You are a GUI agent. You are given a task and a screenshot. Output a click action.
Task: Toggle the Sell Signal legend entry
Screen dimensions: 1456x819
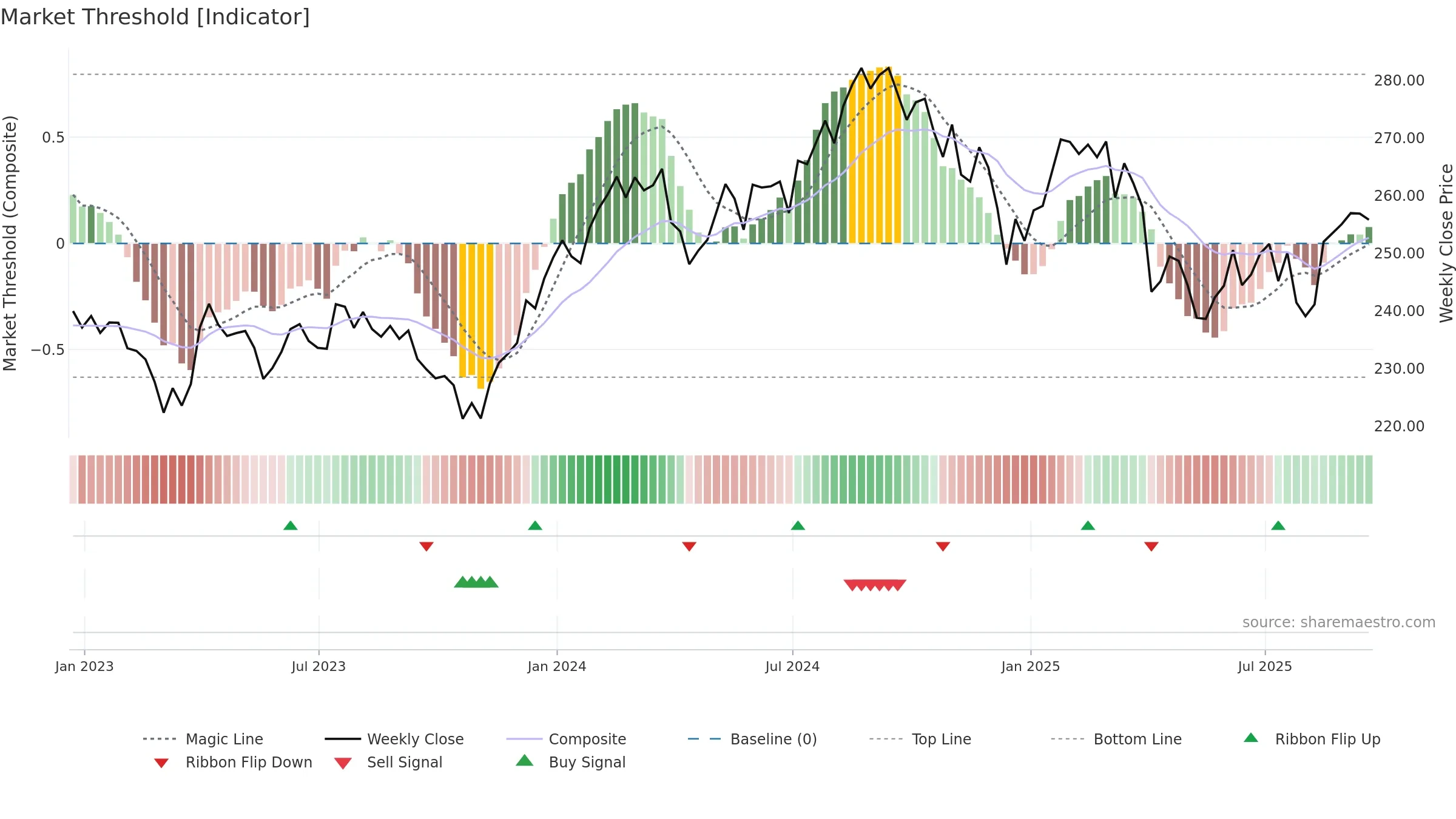(x=388, y=762)
